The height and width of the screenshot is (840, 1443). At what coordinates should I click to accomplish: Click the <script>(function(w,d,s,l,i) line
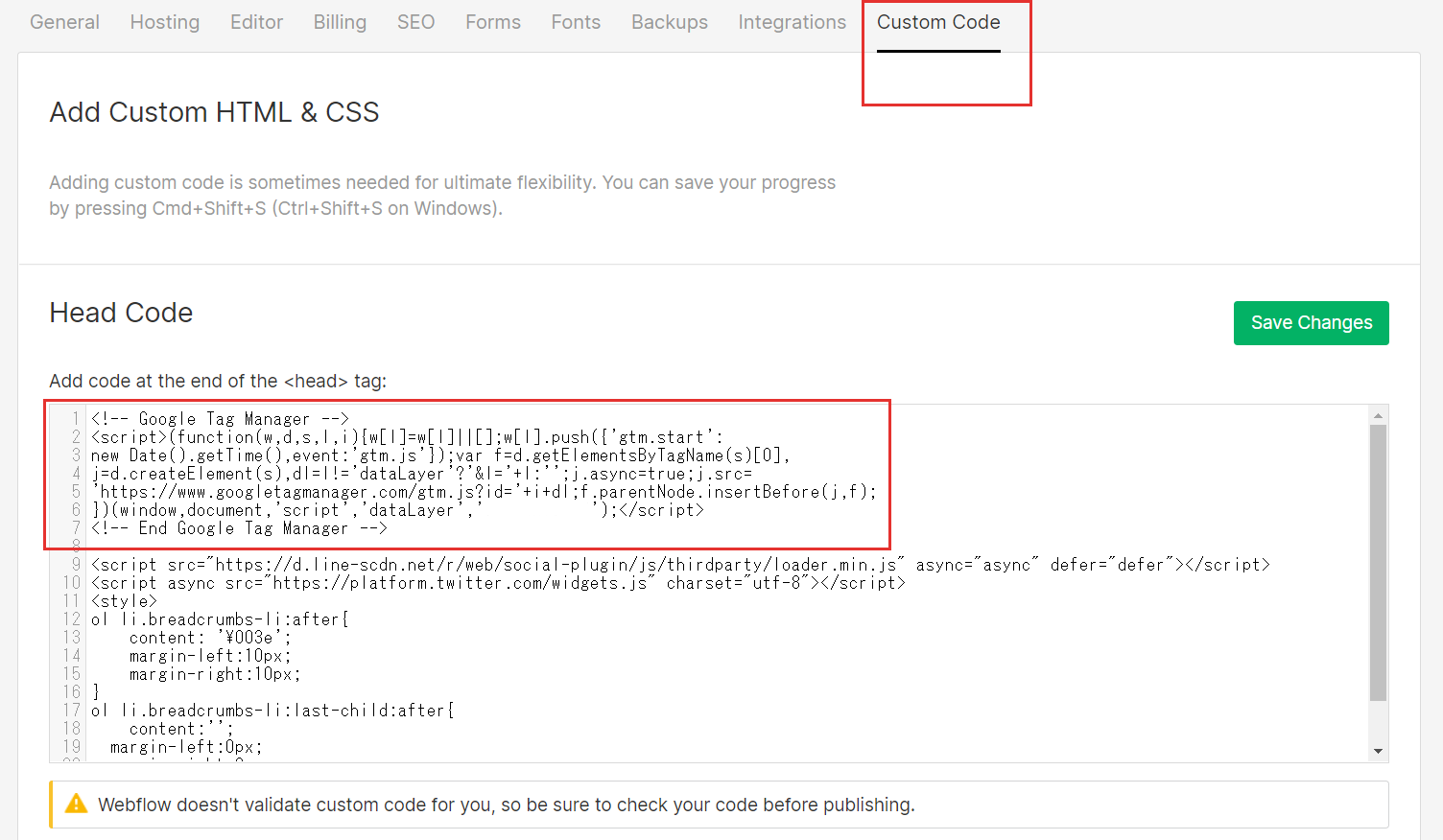(x=408, y=437)
